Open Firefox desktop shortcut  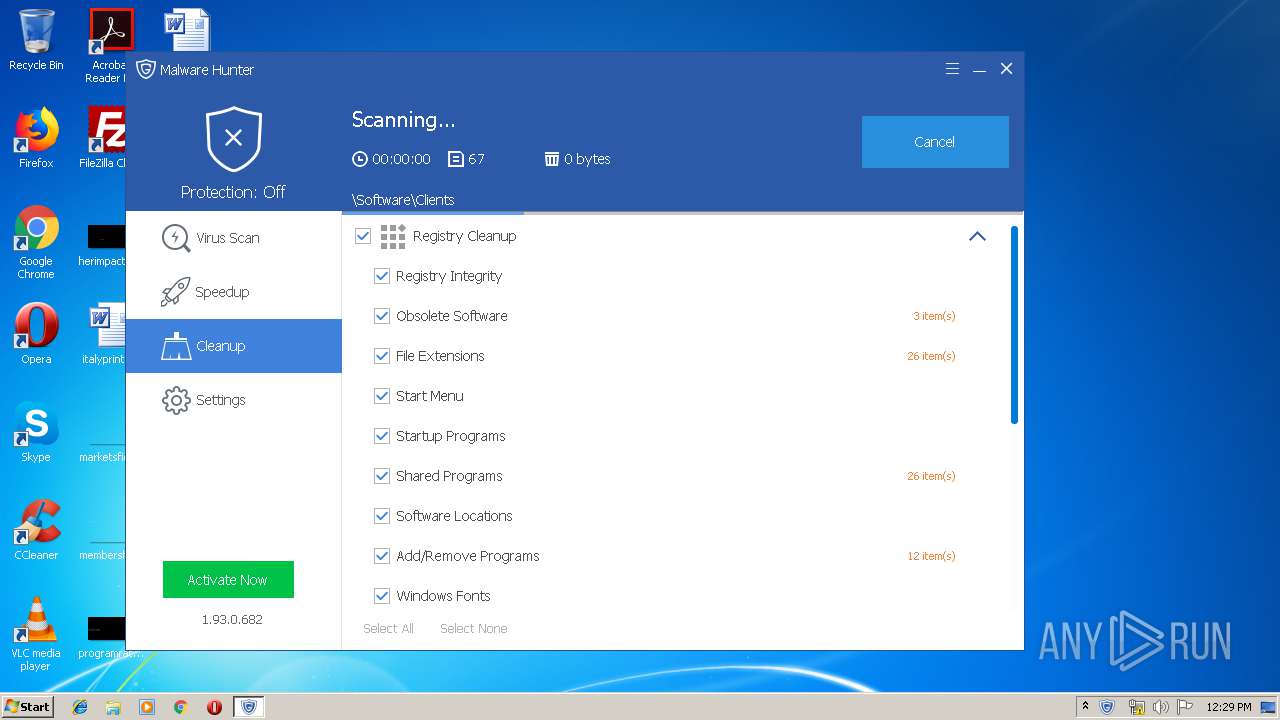(x=36, y=138)
